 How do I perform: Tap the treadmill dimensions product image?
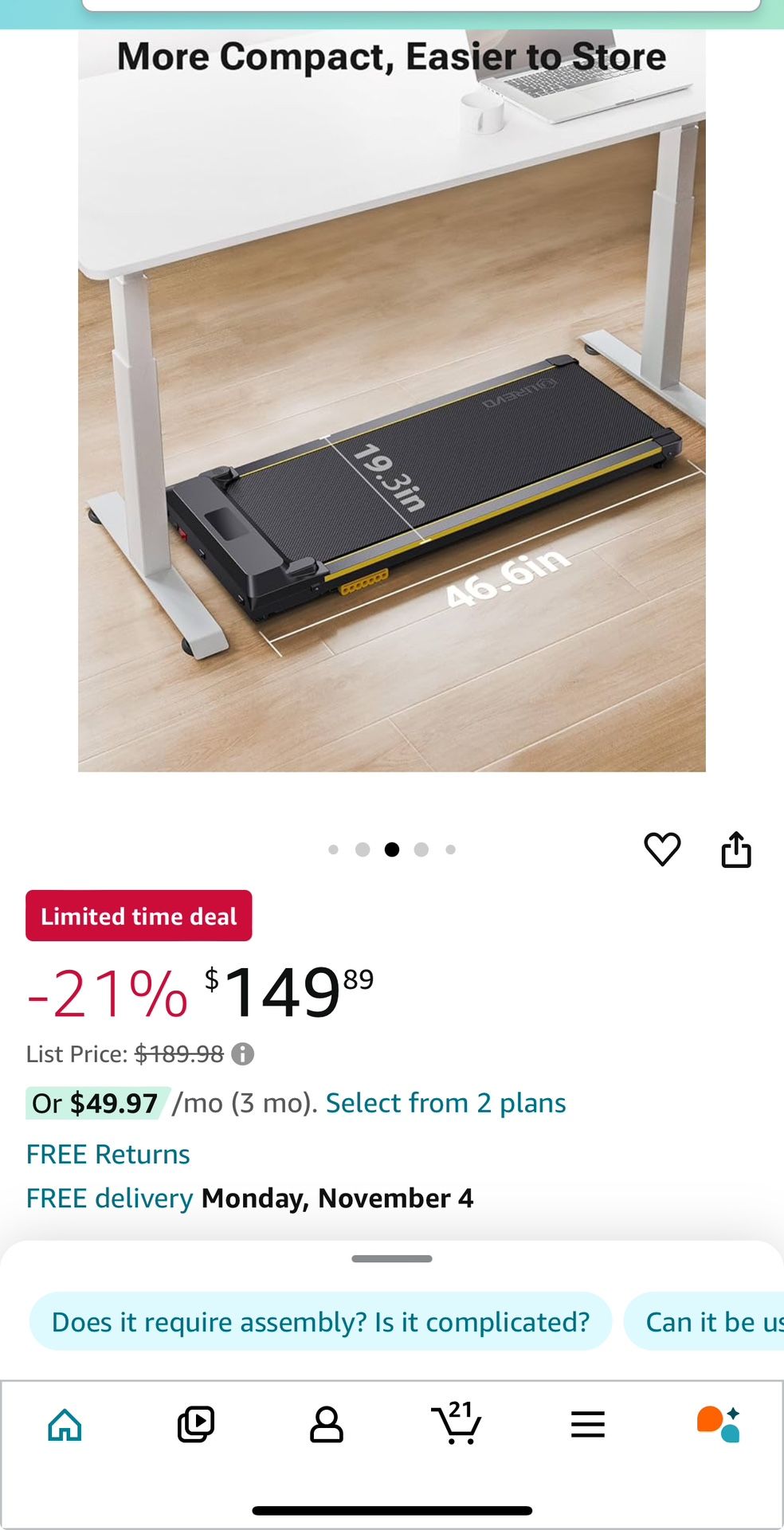coord(392,401)
